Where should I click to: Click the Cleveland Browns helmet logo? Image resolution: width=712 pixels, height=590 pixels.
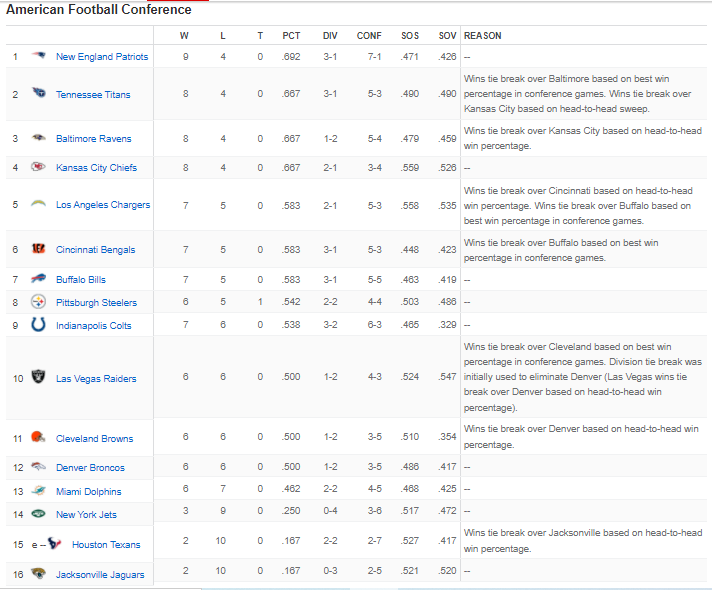pyautogui.click(x=39, y=437)
